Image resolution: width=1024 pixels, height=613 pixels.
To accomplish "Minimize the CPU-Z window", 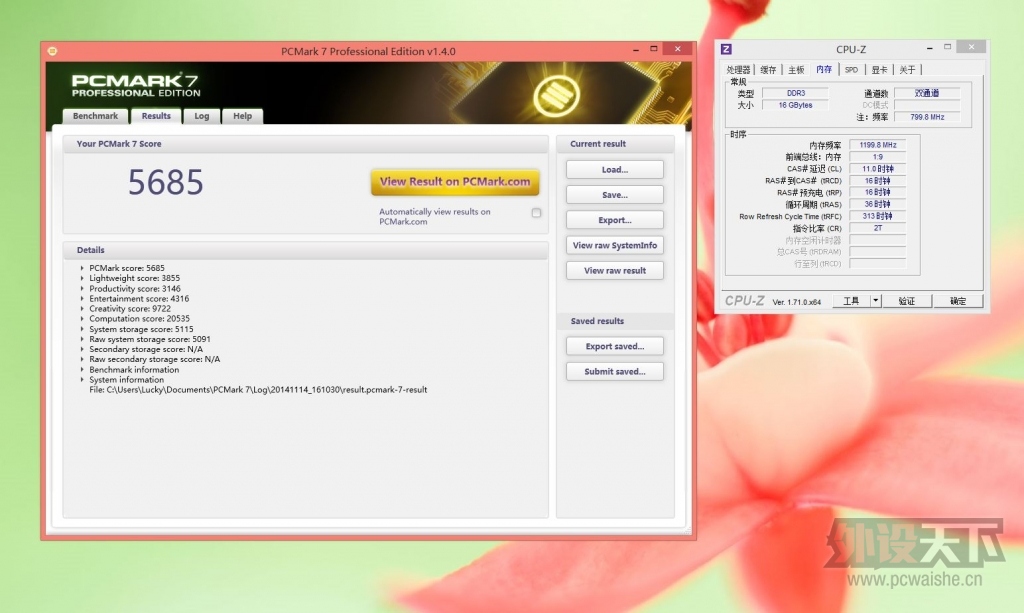I will 929,48.
